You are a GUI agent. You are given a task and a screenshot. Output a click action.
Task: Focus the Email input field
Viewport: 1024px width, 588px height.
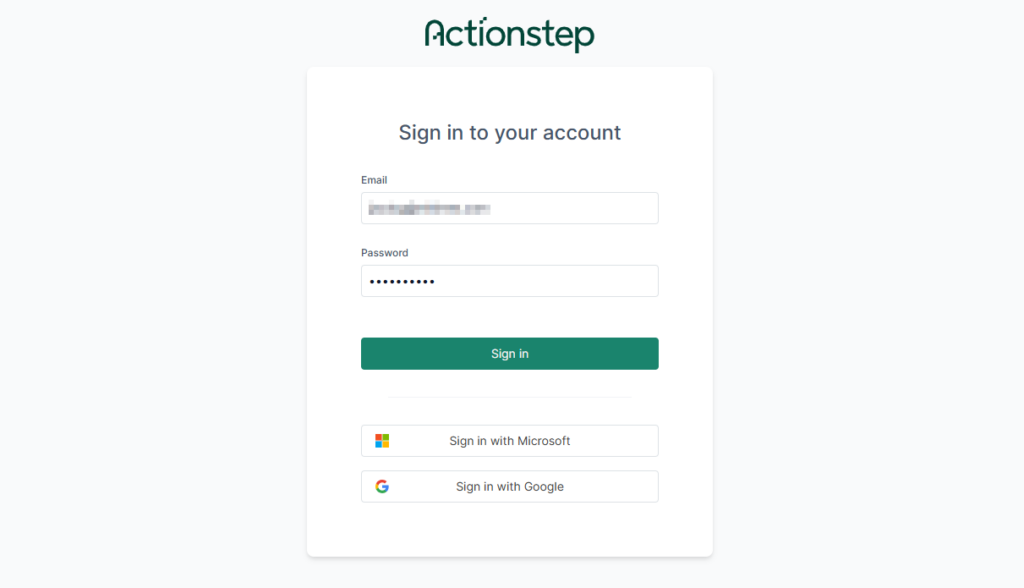pos(509,208)
